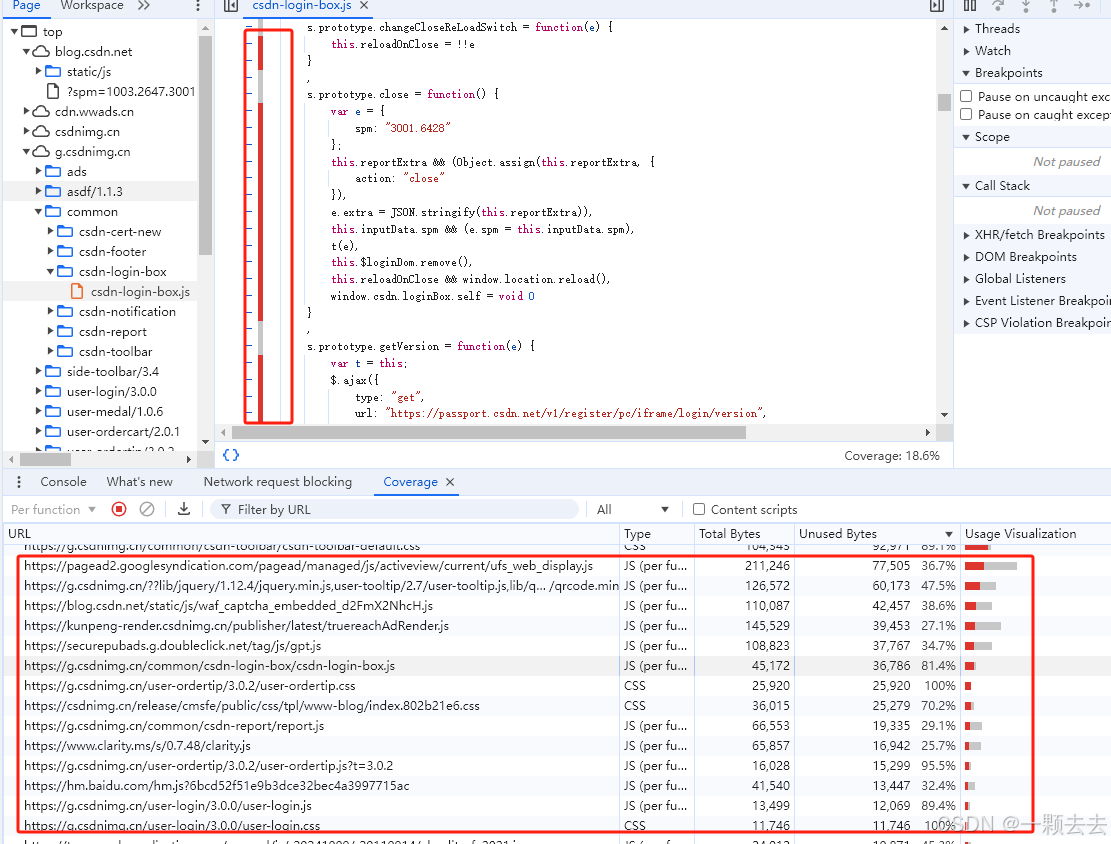Viewport: 1111px width, 844px height.
Task: Expand the Watch section
Action: tap(966, 51)
